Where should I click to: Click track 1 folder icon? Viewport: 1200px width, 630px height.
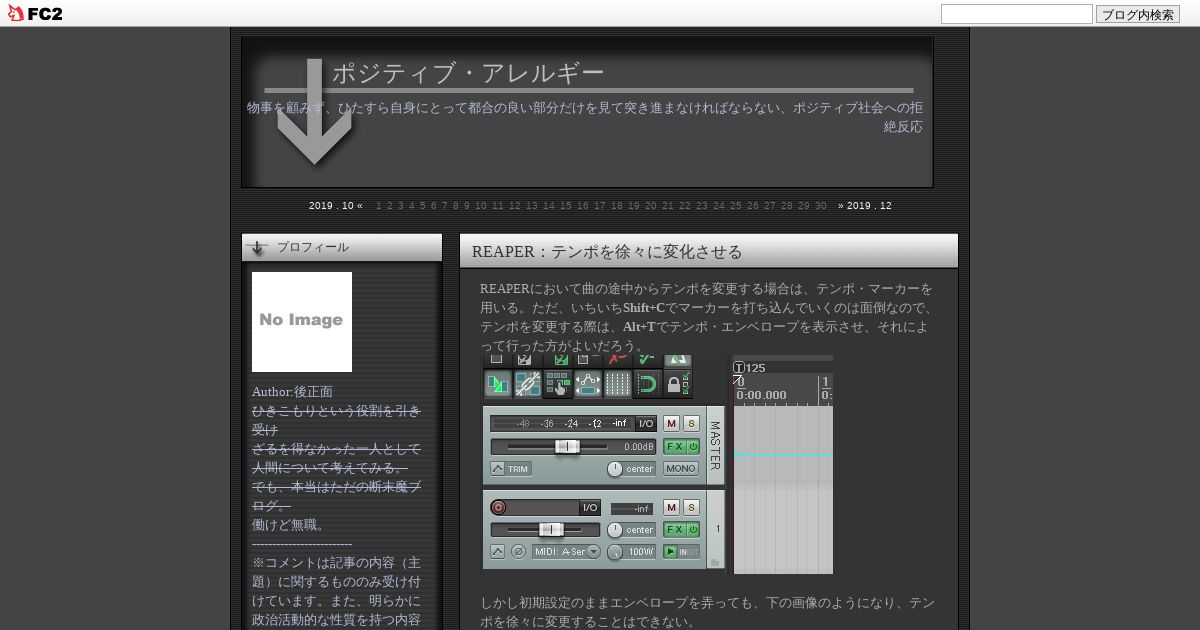716,562
